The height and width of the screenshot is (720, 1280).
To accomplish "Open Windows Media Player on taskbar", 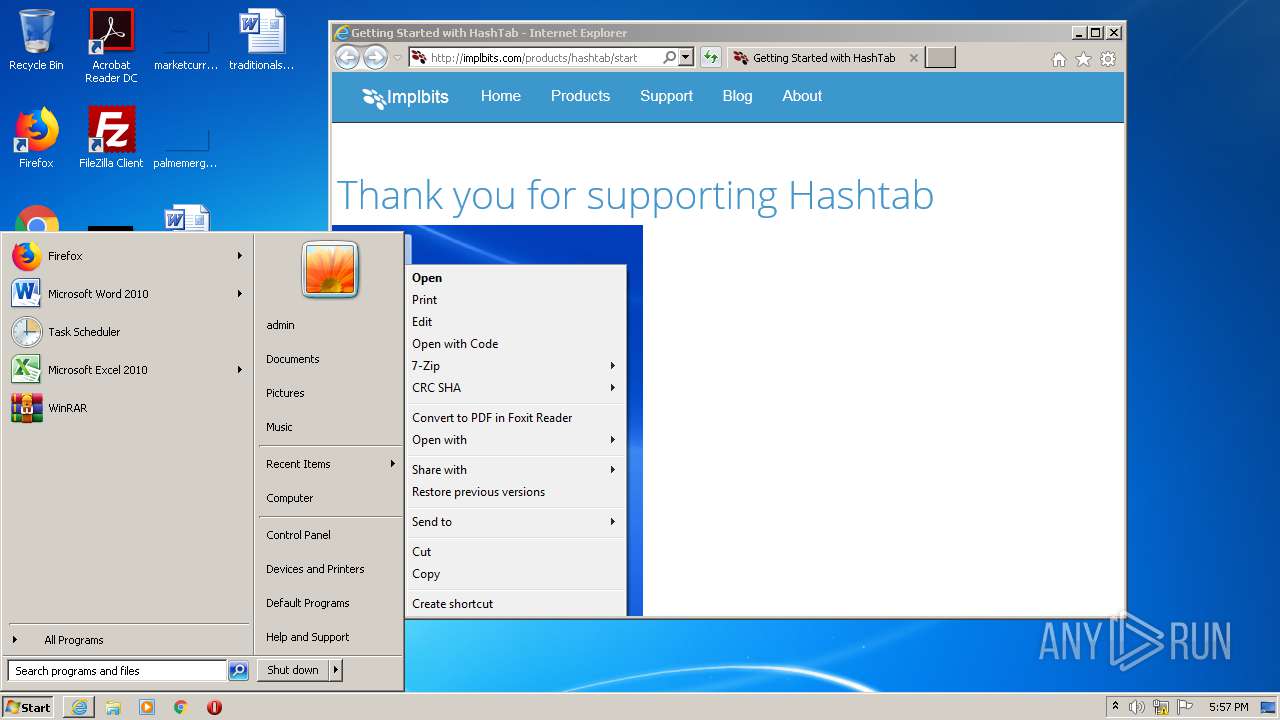I will [147, 707].
